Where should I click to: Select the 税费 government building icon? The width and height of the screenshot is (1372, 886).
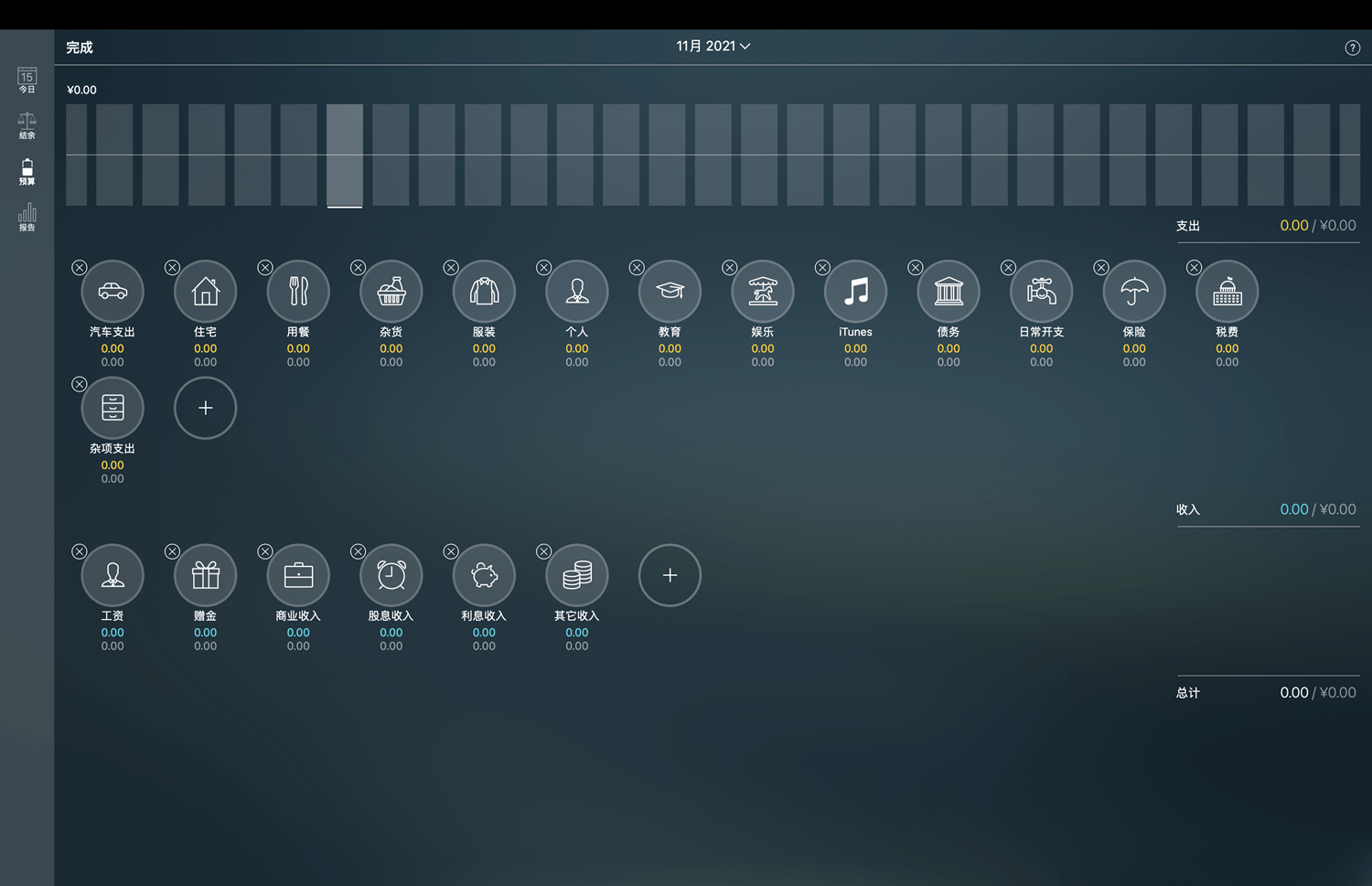click(x=1227, y=292)
